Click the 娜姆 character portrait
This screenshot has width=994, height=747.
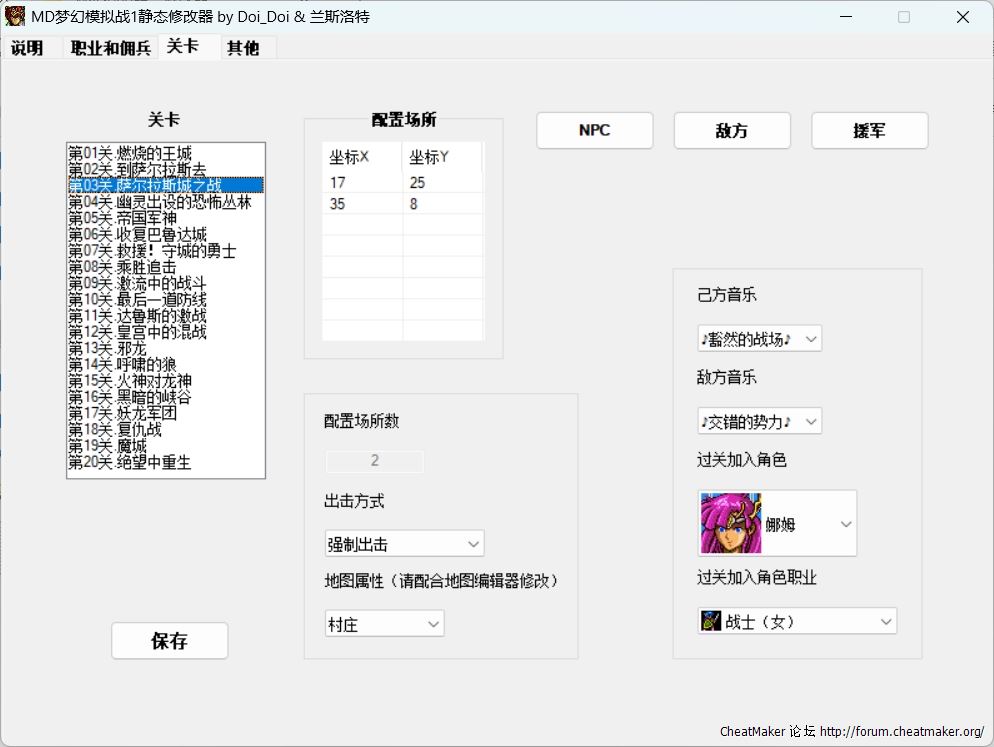(731, 523)
